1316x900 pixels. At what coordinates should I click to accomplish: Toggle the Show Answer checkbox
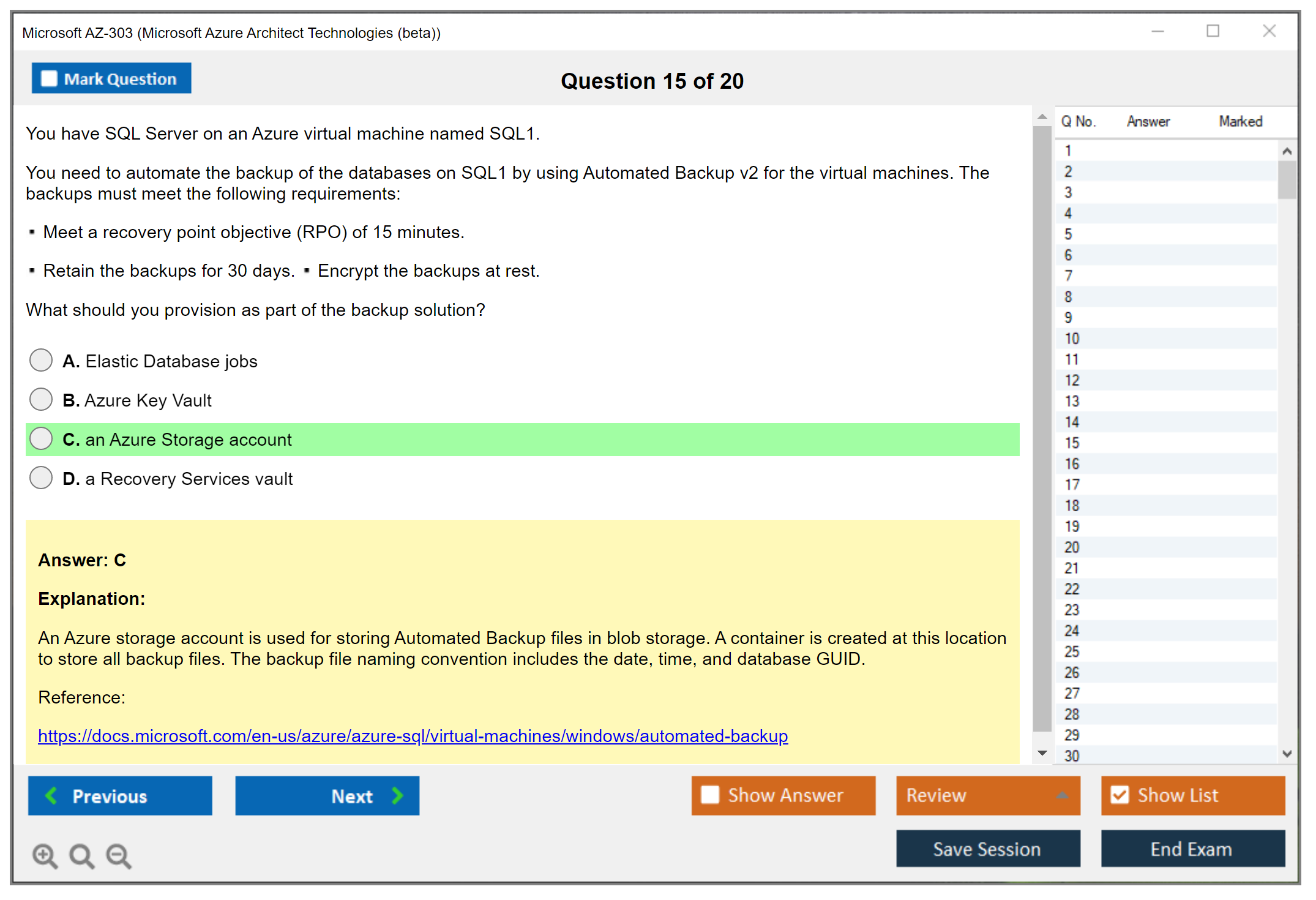pyautogui.click(x=710, y=795)
